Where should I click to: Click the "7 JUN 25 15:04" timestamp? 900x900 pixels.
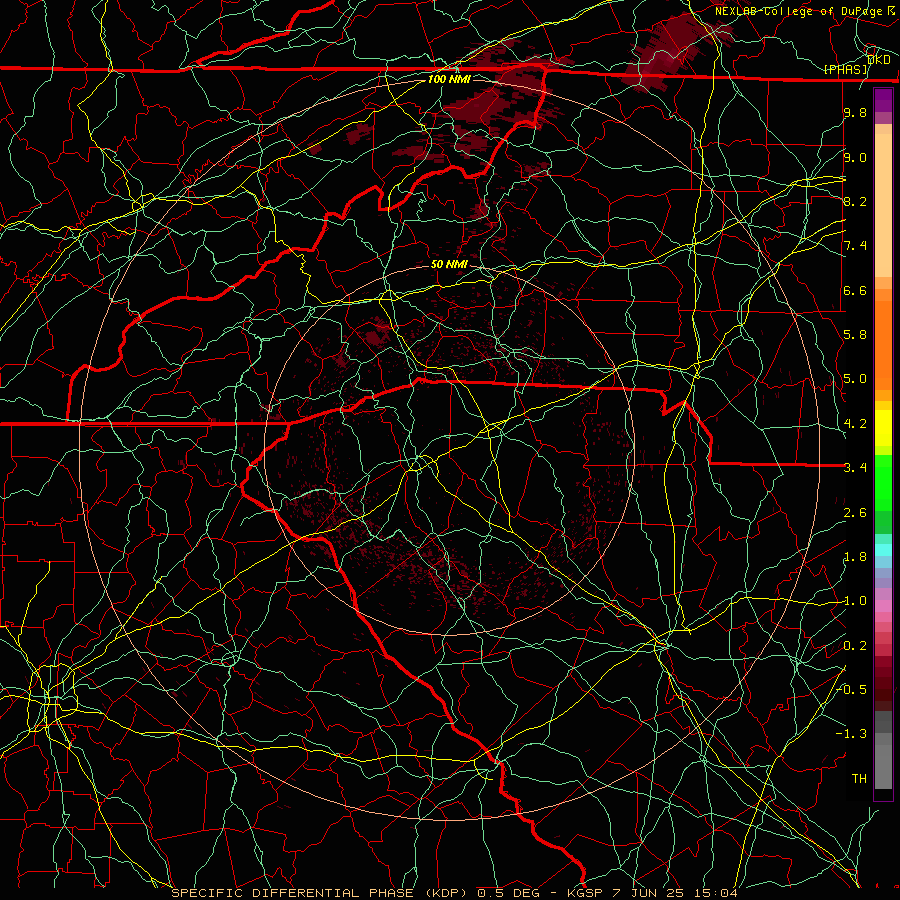pos(673,893)
